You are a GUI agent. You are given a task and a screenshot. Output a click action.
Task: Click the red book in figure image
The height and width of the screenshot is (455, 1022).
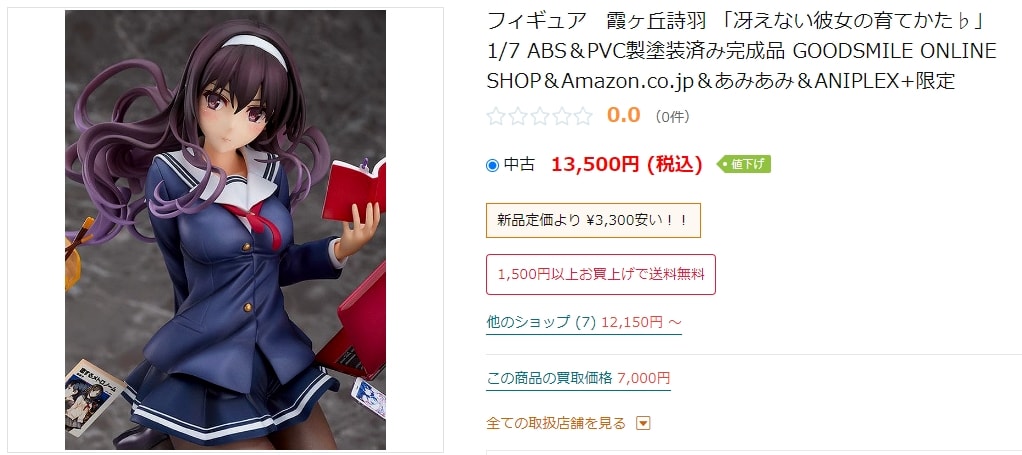coord(354,188)
